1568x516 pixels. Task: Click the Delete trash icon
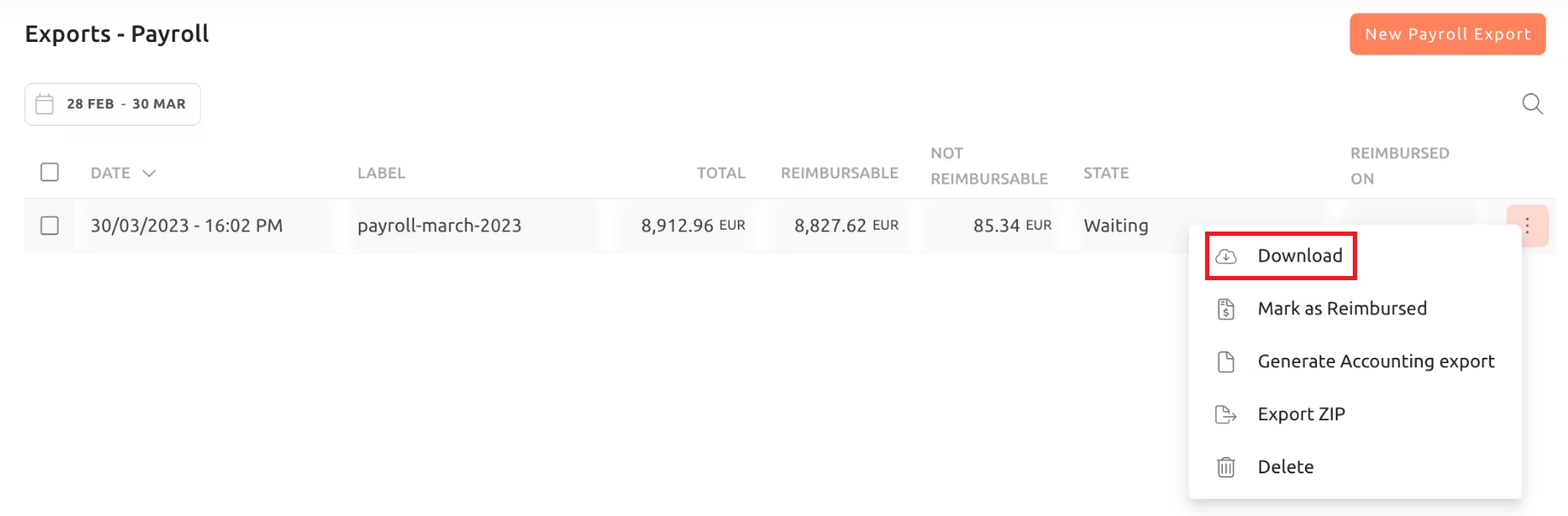[1226, 467]
